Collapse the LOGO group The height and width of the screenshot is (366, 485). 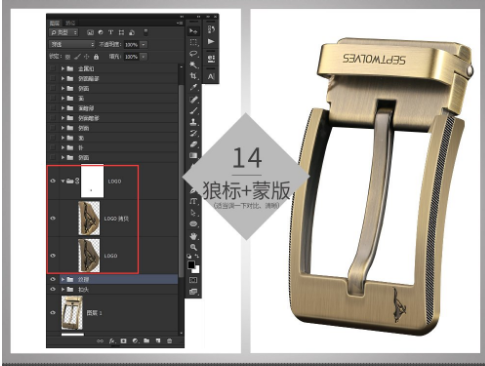pos(63,181)
